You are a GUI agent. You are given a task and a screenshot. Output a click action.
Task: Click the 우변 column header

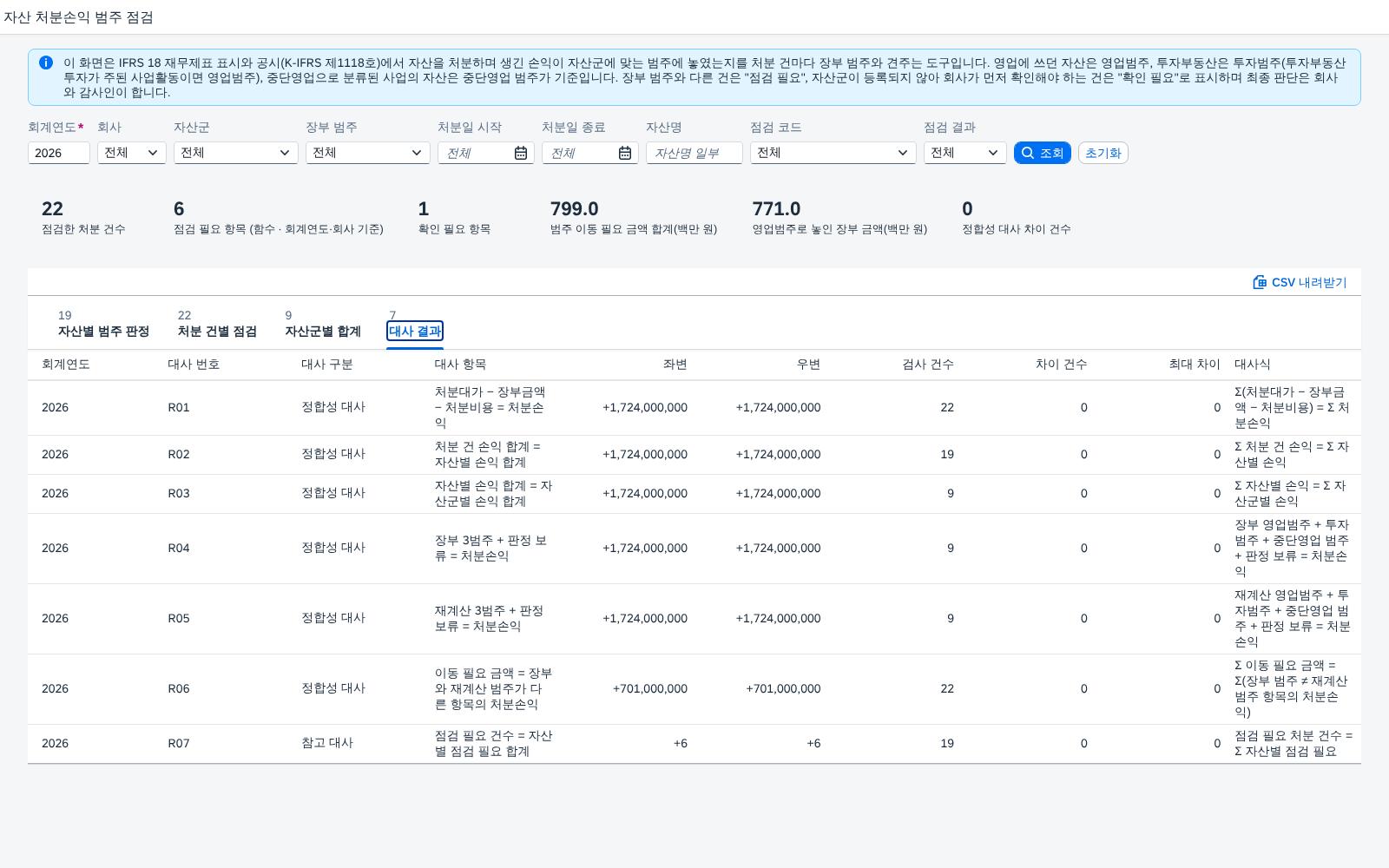[808, 364]
